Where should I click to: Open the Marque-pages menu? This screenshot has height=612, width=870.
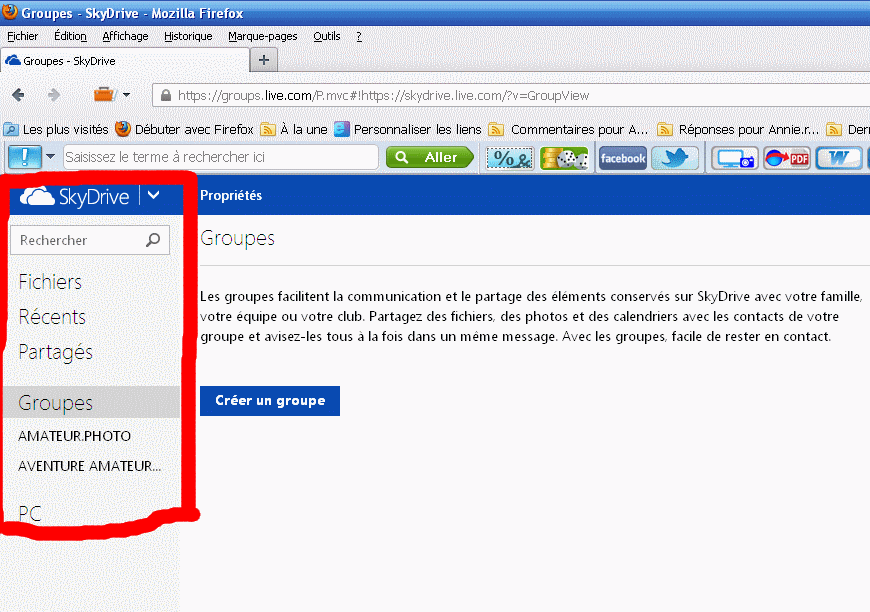tap(262, 36)
